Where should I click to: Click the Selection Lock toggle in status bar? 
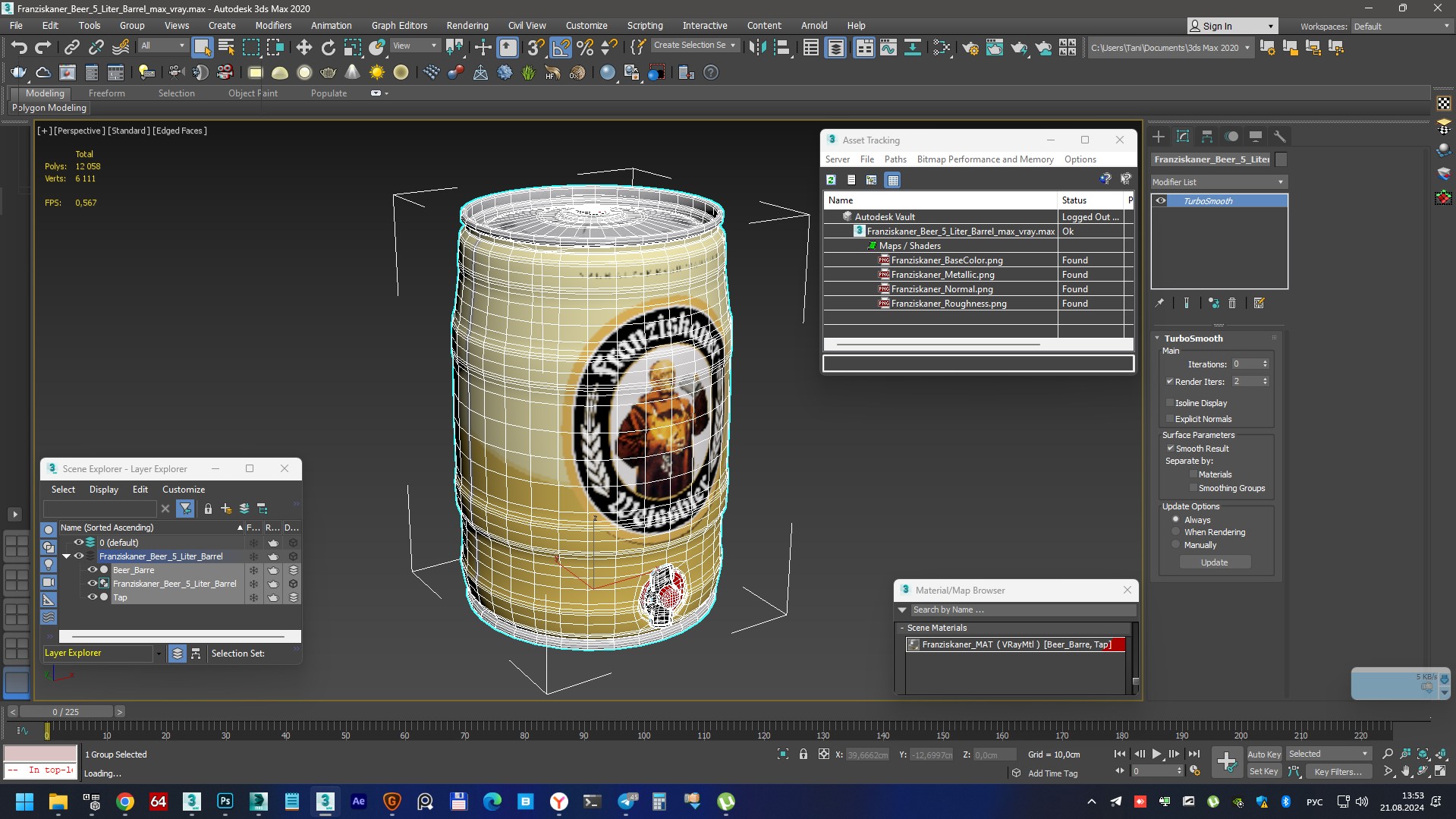[x=803, y=754]
